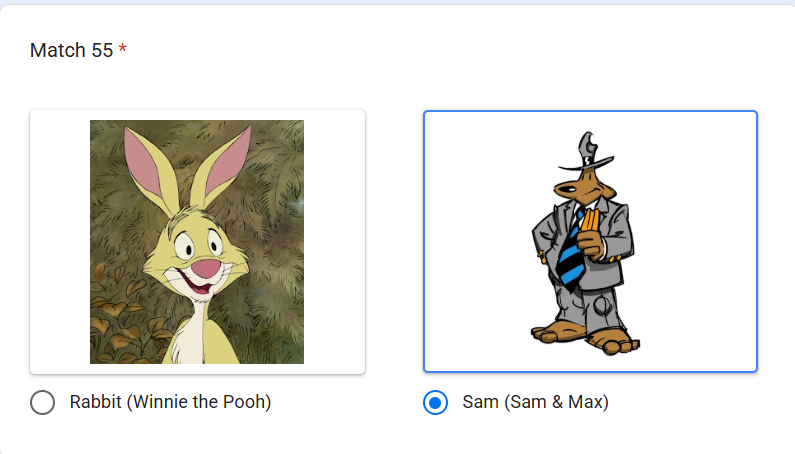Select the Rabbit (Winnie the Pooh) radio button
The width and height of the screenshot is (795, 454).
tap(43, 402)
